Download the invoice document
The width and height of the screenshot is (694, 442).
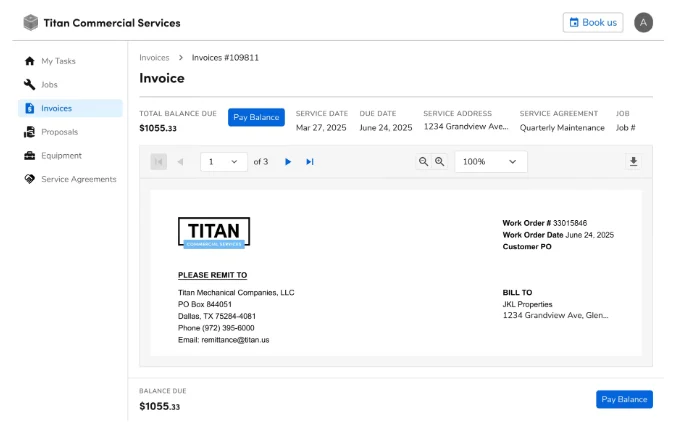click(x=633, y=162)
